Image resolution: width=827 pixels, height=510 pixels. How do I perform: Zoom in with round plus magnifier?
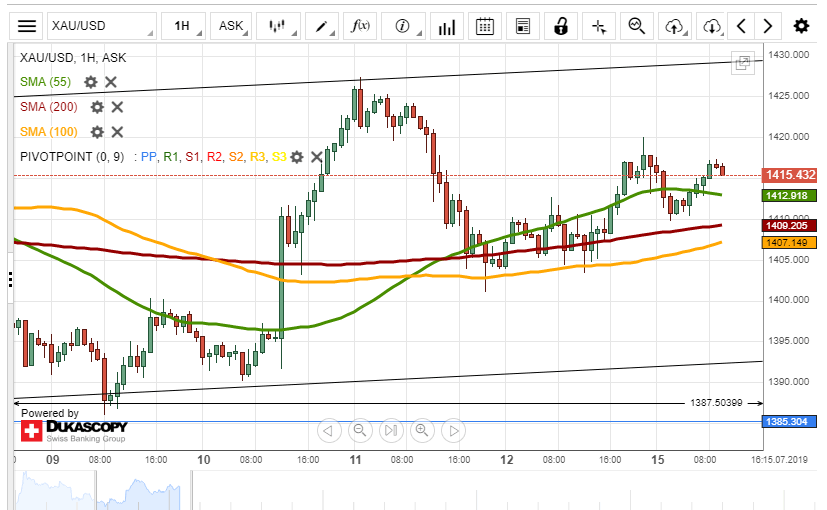(422, 431)
